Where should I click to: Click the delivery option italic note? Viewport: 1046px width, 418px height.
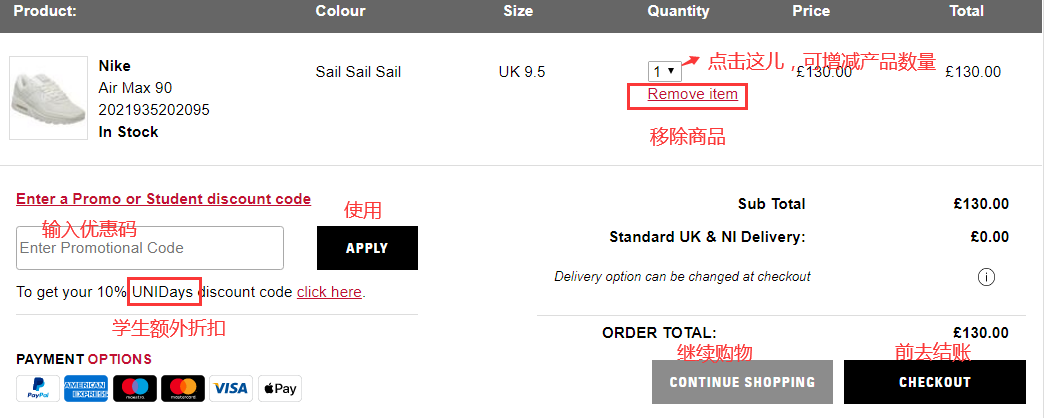click(x=682, y=277)
